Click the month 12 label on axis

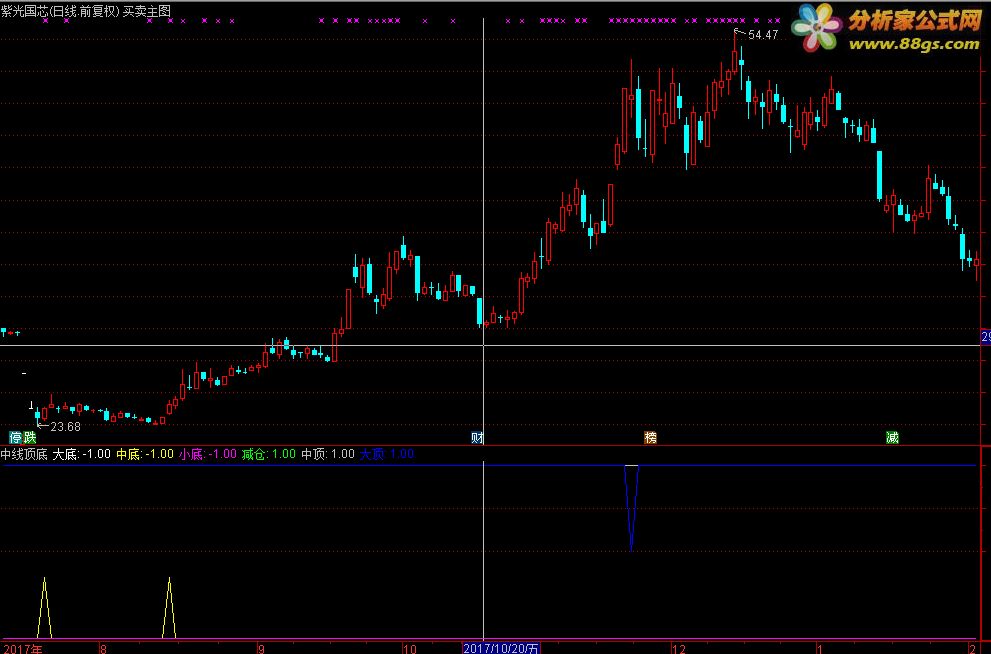click(x=678, y=648)
